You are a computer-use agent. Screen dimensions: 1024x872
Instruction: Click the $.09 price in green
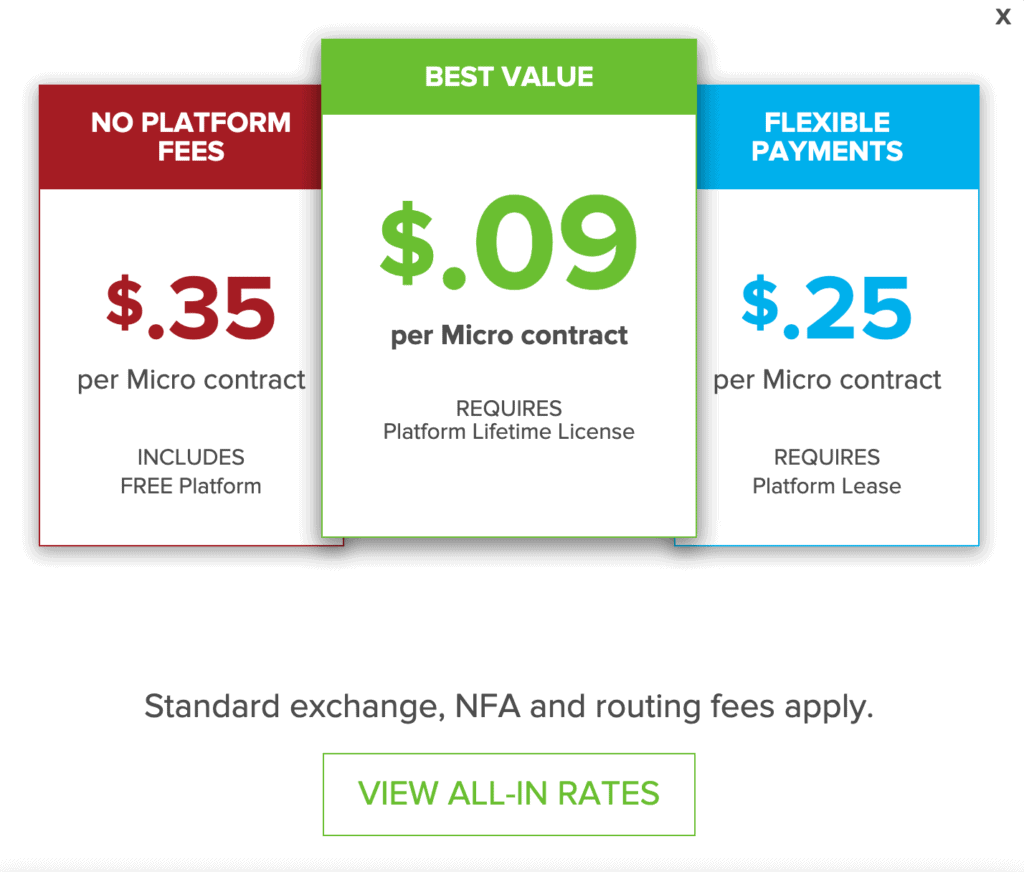pos(509,242)
